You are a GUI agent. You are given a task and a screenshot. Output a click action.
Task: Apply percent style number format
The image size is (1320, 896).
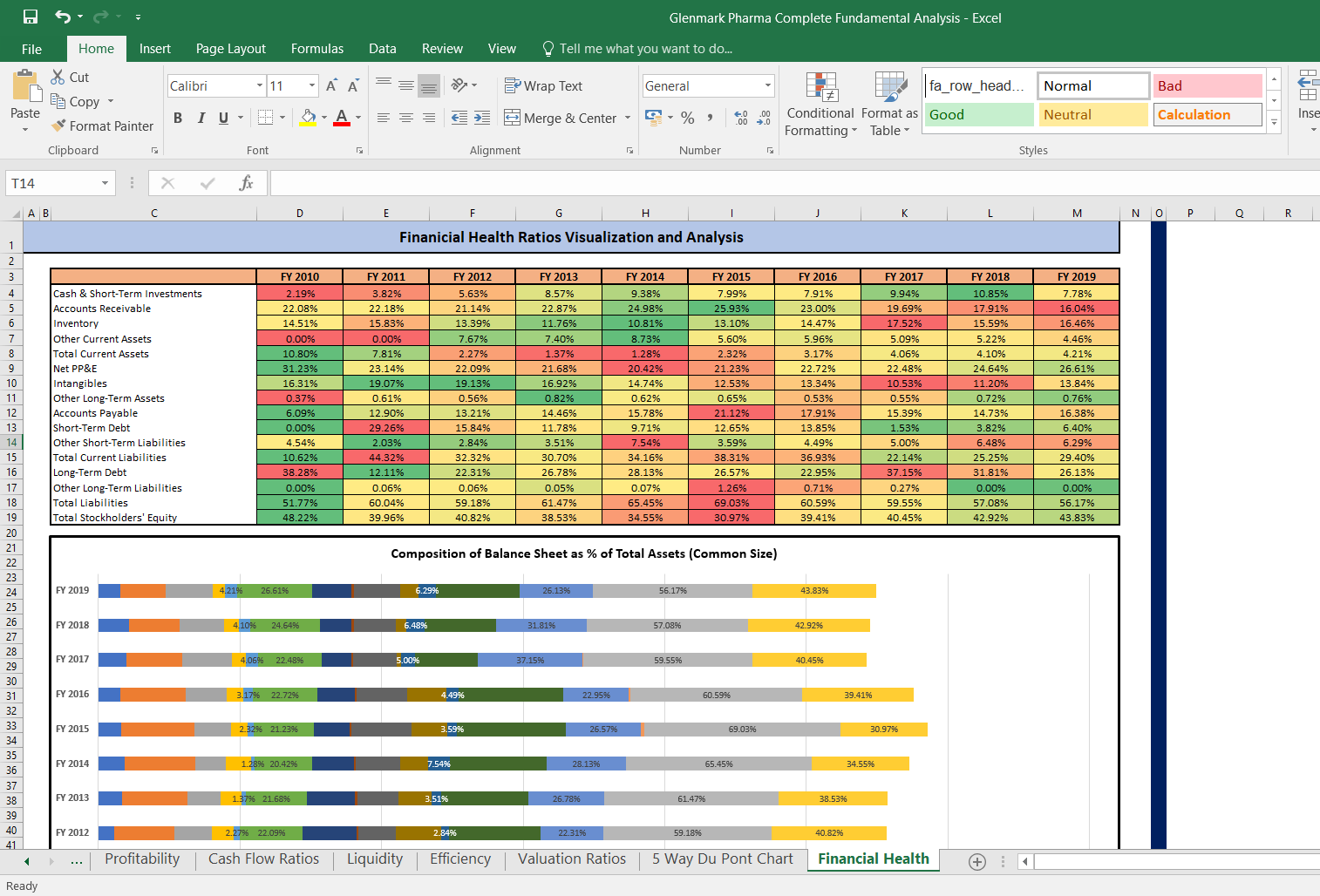(688, 118)
